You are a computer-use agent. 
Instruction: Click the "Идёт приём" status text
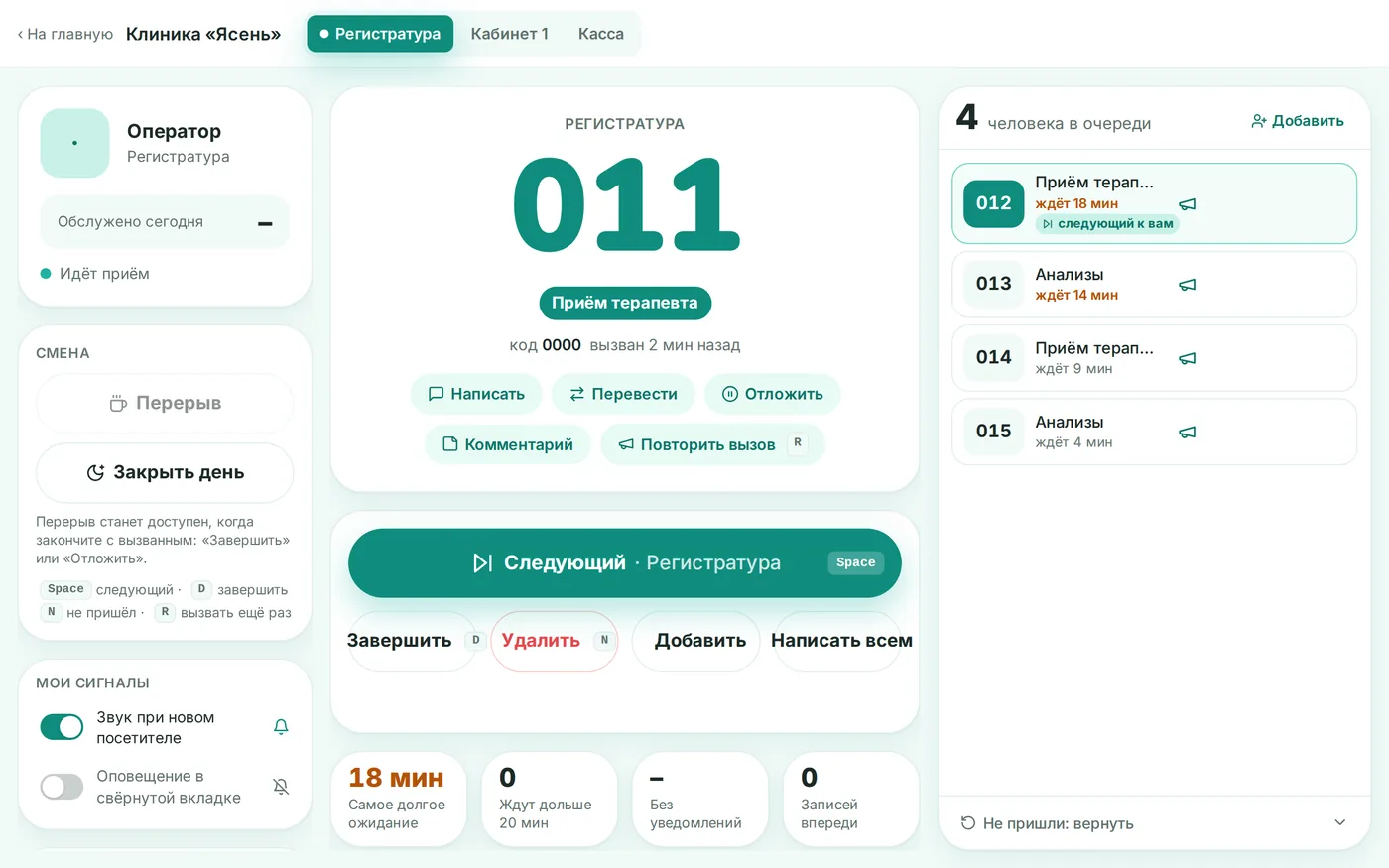tap(104, 274)
